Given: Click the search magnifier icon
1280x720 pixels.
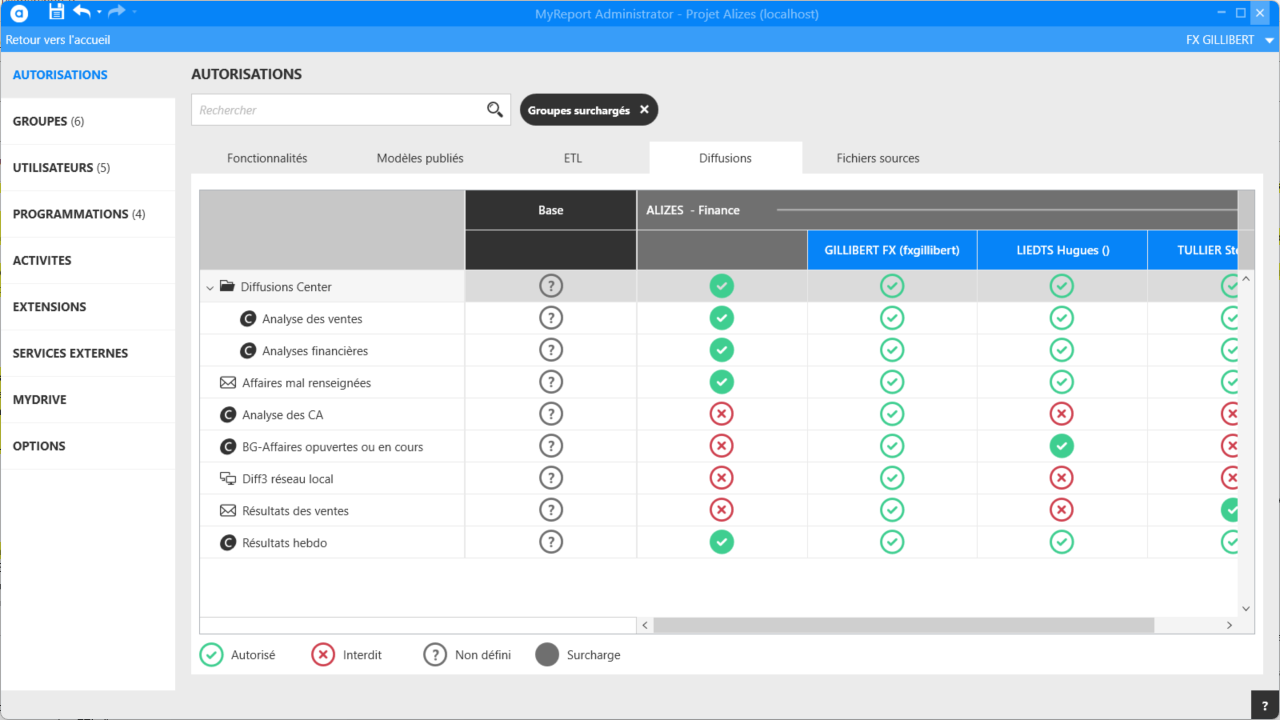Looking at the screenshot, I should [494, 110].
